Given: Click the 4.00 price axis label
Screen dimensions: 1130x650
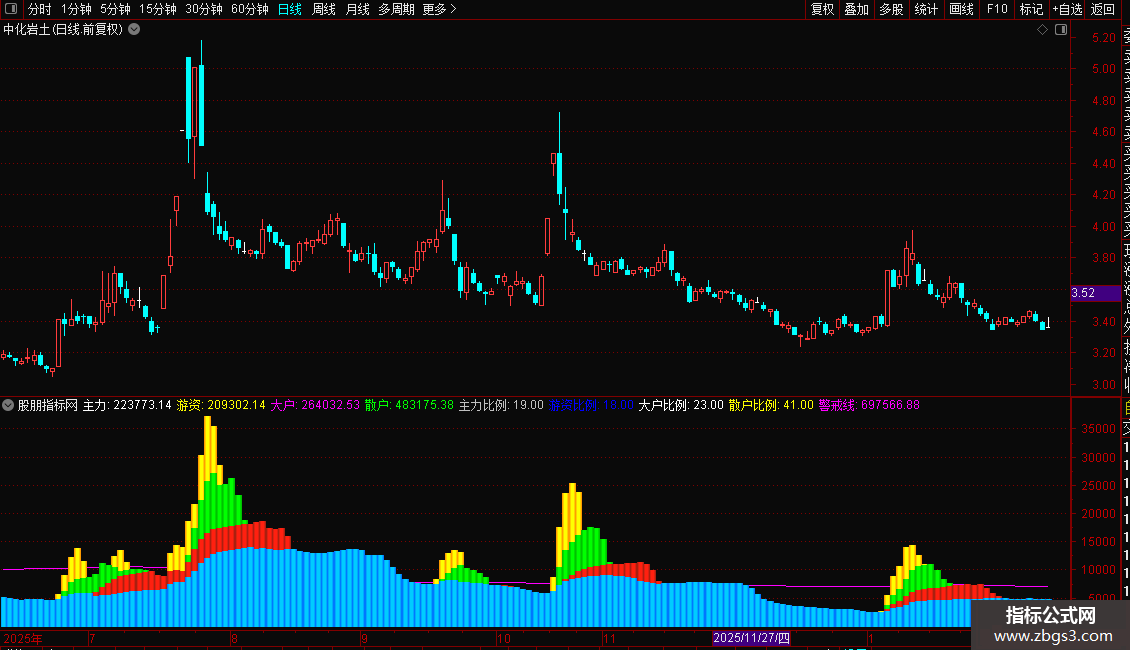Looking at the screenshot, I should click(x=1103, y=226).
